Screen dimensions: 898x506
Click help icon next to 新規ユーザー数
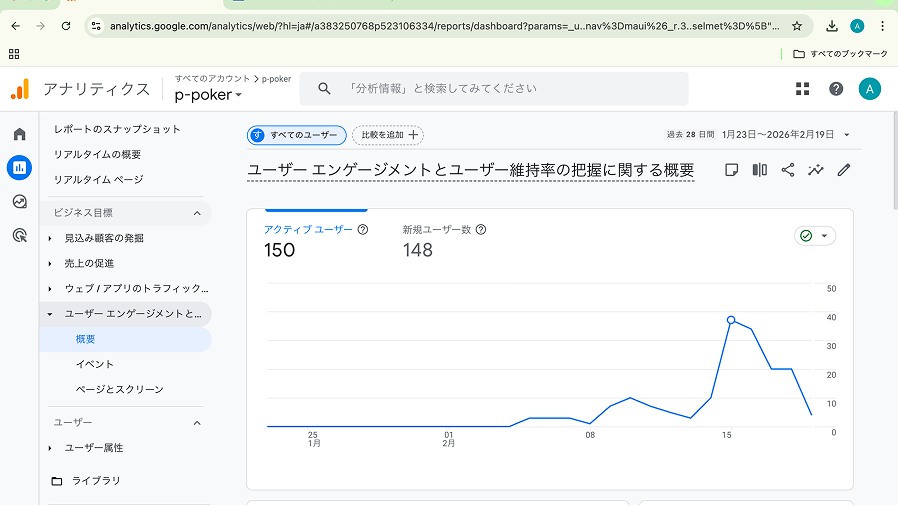coord(481,230)
